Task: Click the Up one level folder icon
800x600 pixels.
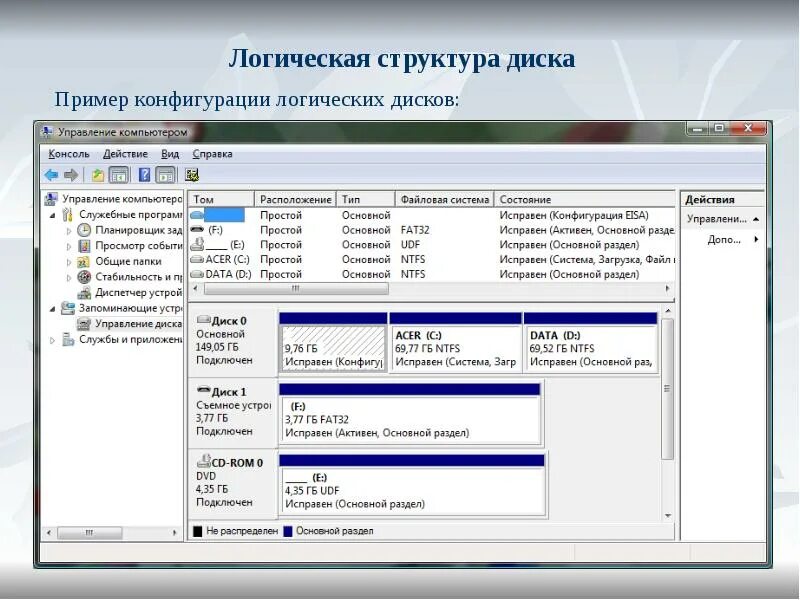Action: click(97, 175)
